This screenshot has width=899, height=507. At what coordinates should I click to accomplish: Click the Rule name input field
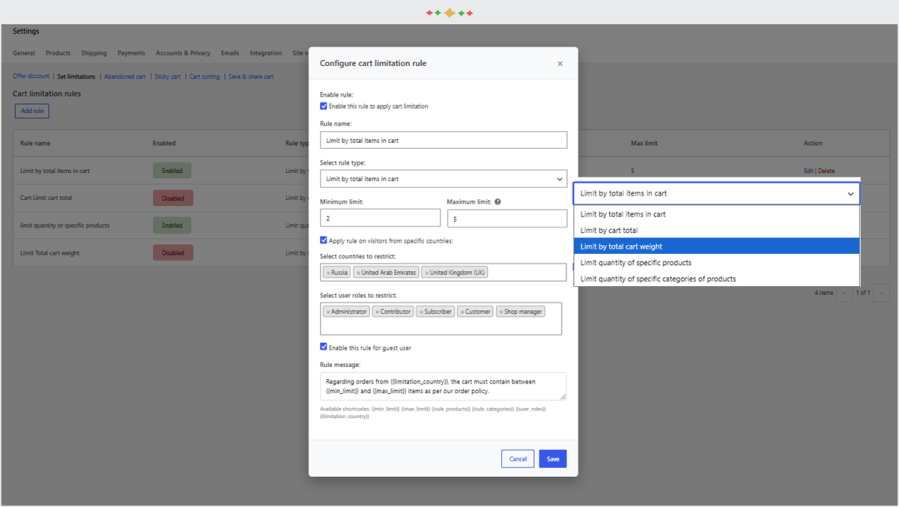[443, 140]
